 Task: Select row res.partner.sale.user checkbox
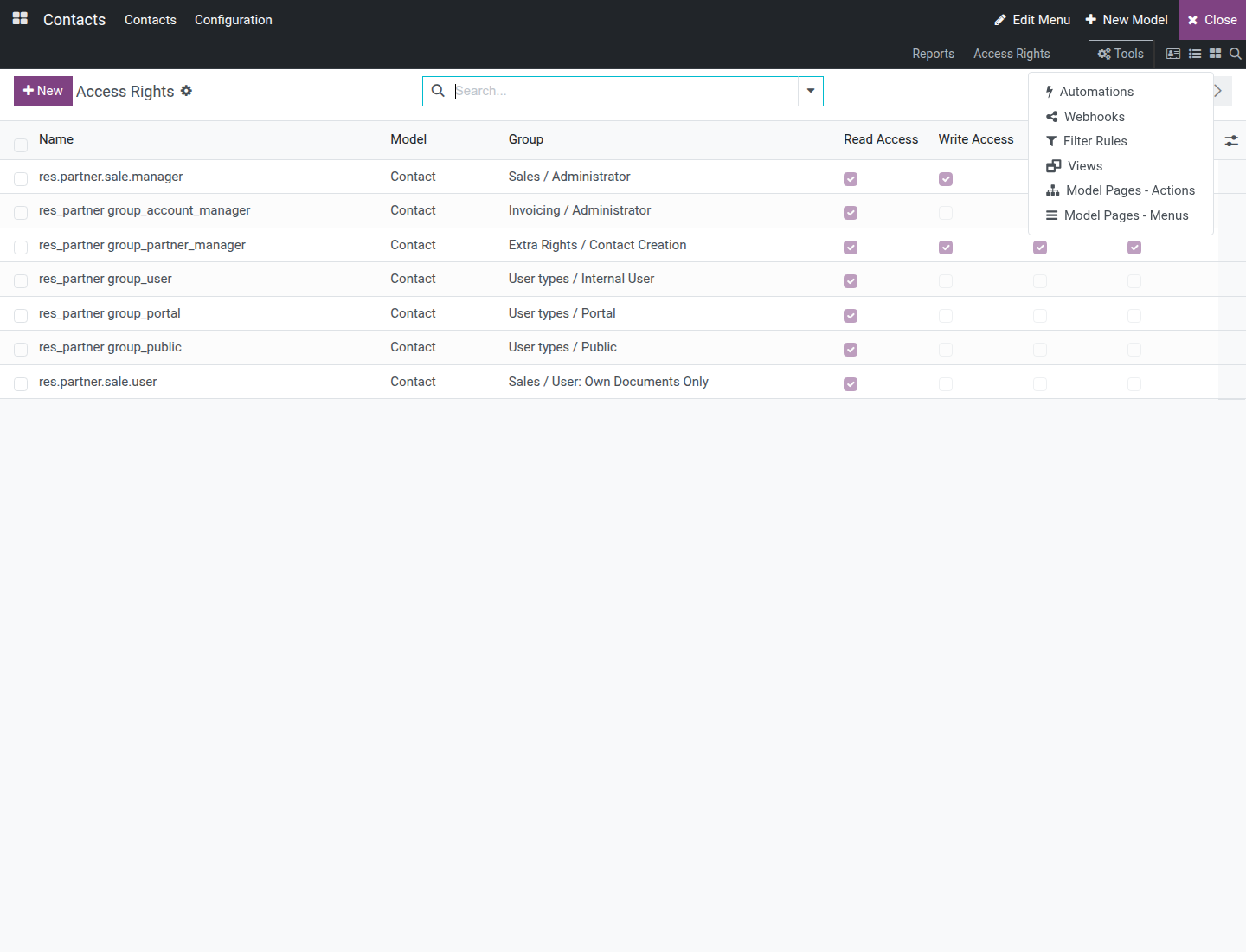pos(21,384)
